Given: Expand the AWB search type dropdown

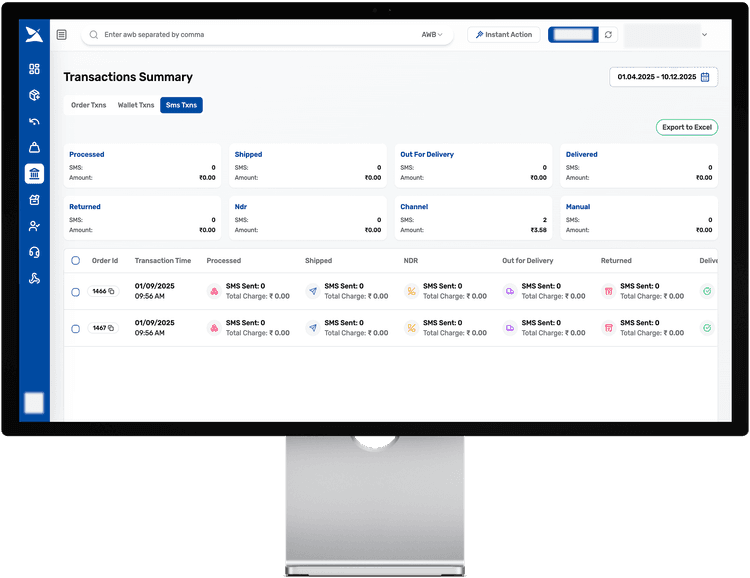Looking at the screenshot, I should point(432,35).
